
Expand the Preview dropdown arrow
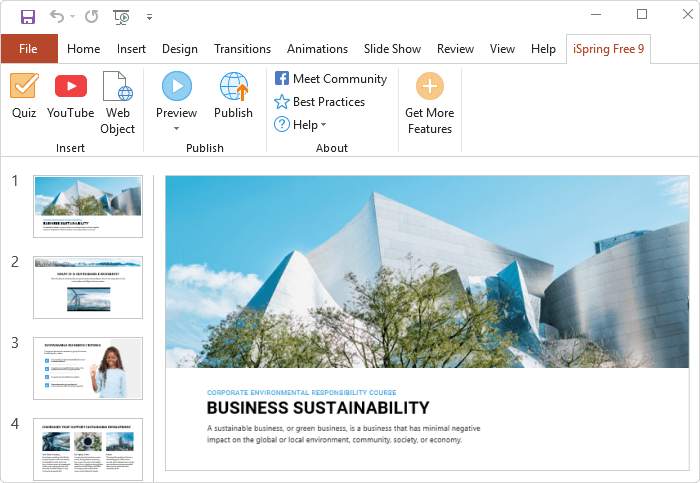click(176, 129)
